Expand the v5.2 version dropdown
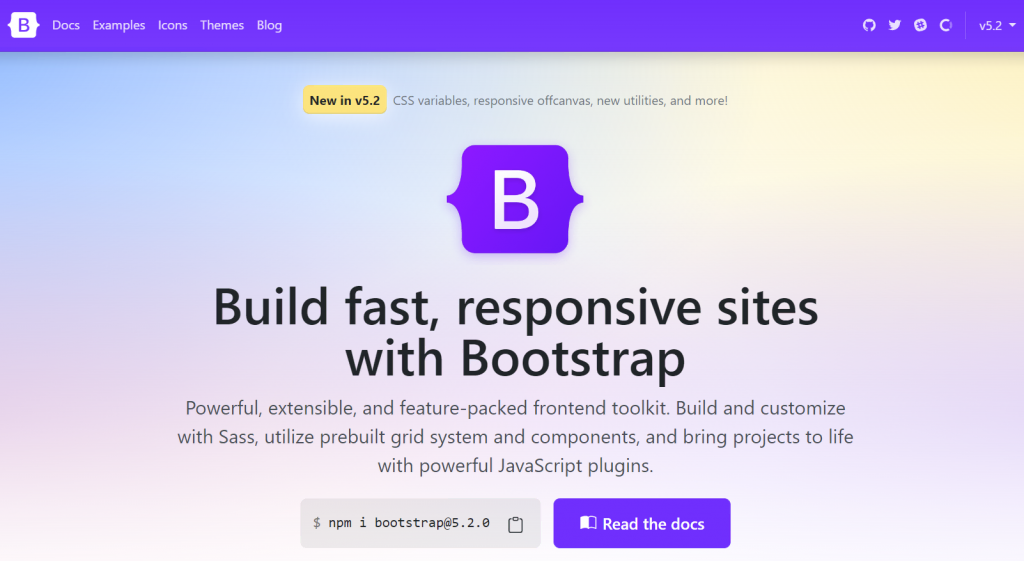This screenshot has width=1024, height=561. point(997,25)
